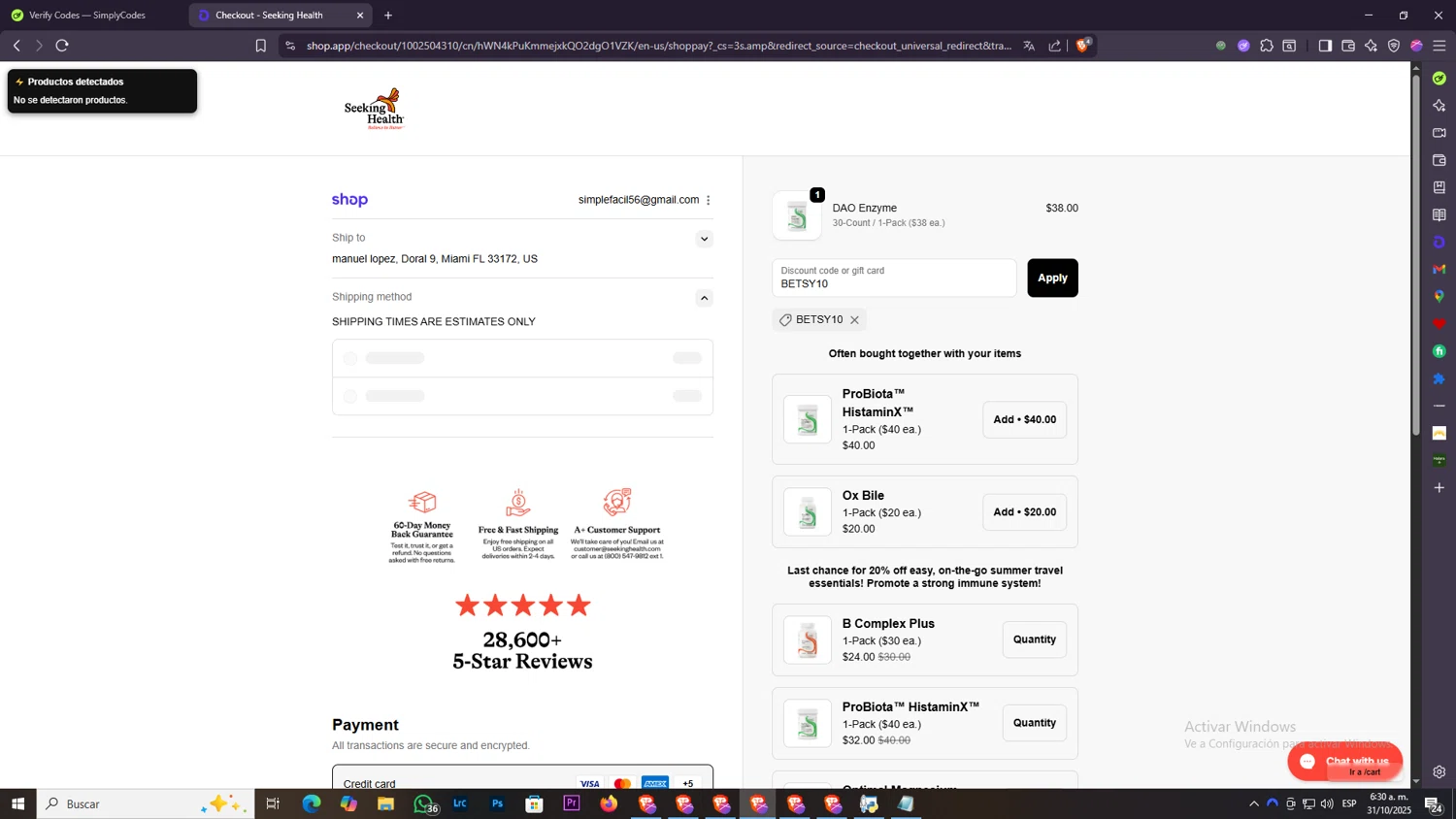This screenshot has height=819, width=1456.
Task: Open the browser hamburger menu
Action: click(1439, 46)
